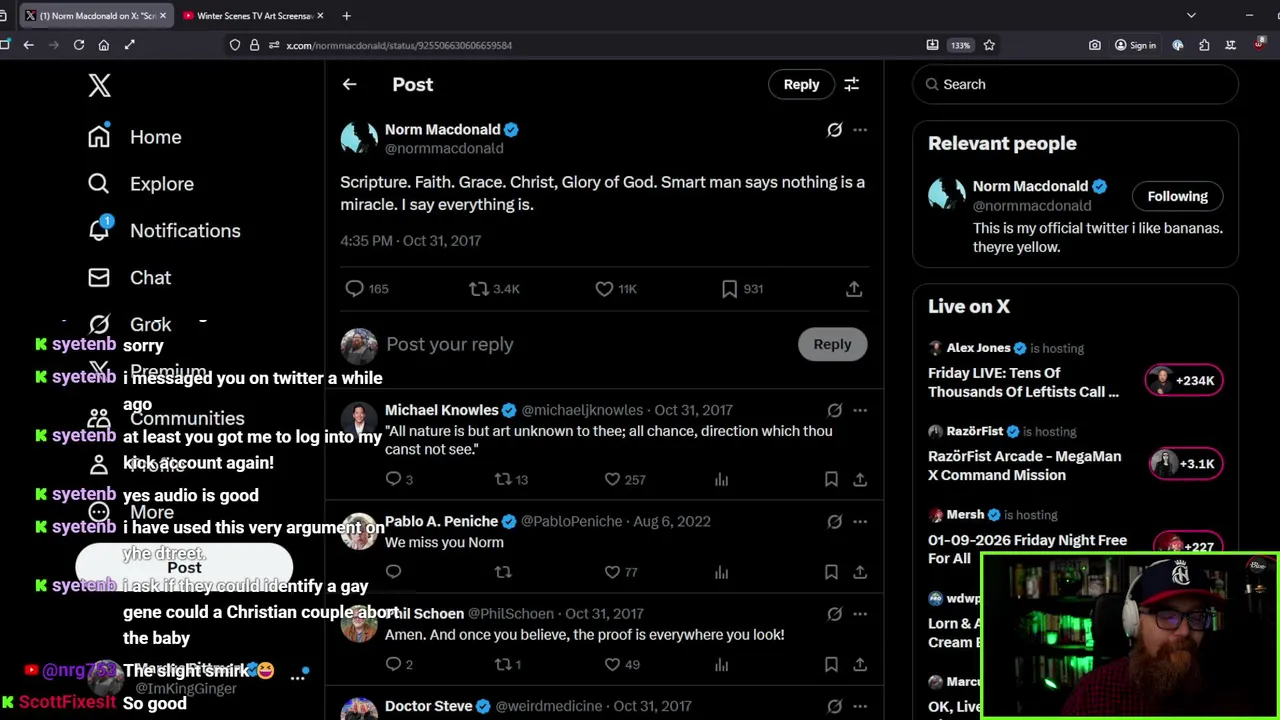Reply to Pablo Peniche's comment
Screen dimensions: 1280x720
[x=393, y=572]
